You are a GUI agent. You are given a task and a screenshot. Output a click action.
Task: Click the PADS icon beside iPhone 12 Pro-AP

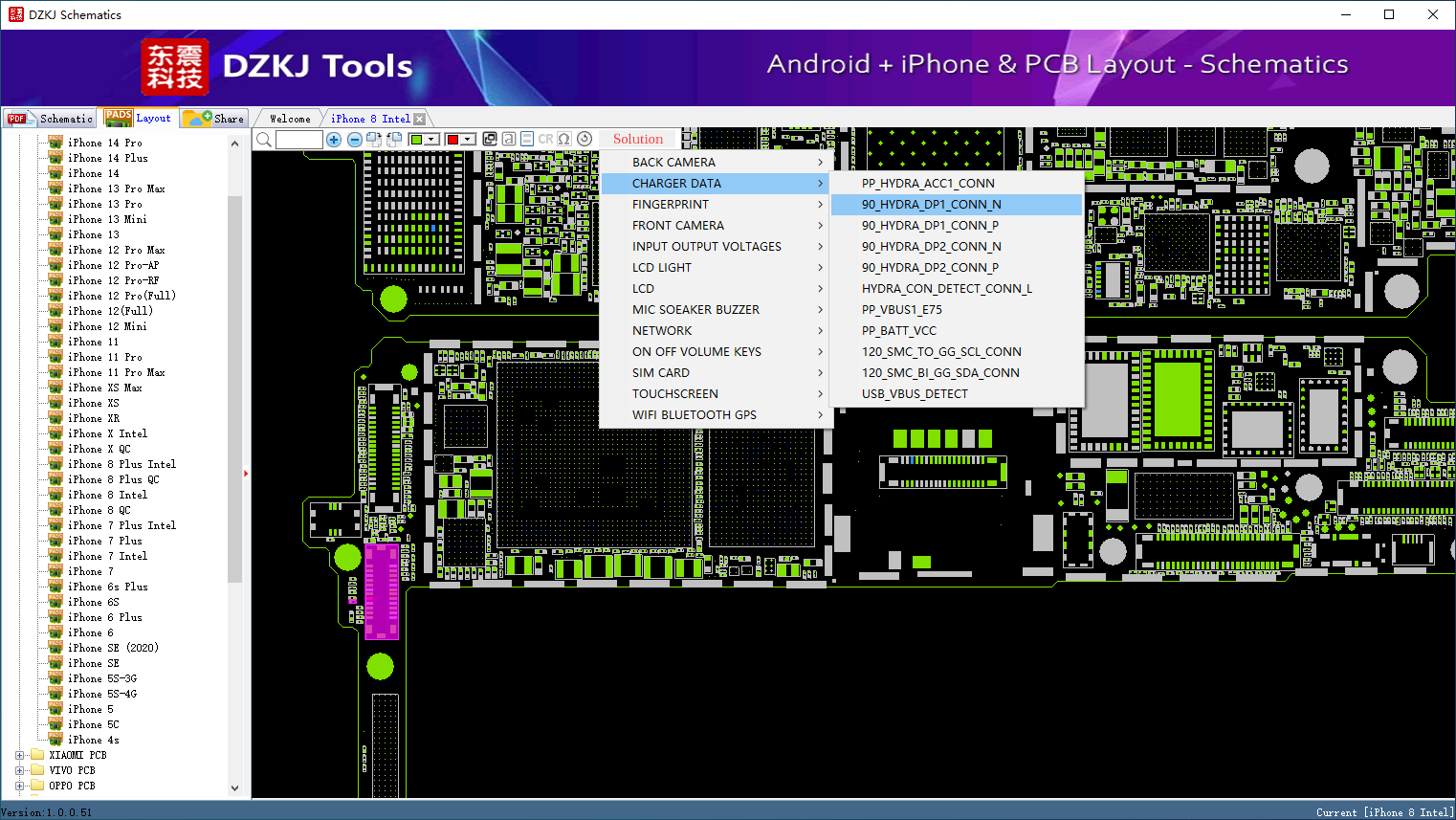(55, 265)
